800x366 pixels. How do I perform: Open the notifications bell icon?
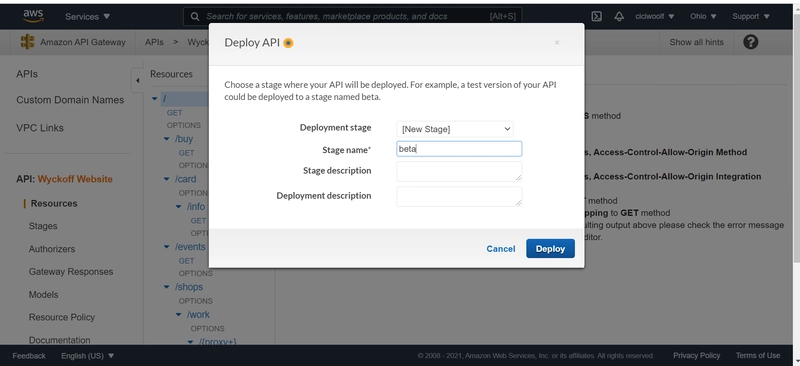[619, 16]
